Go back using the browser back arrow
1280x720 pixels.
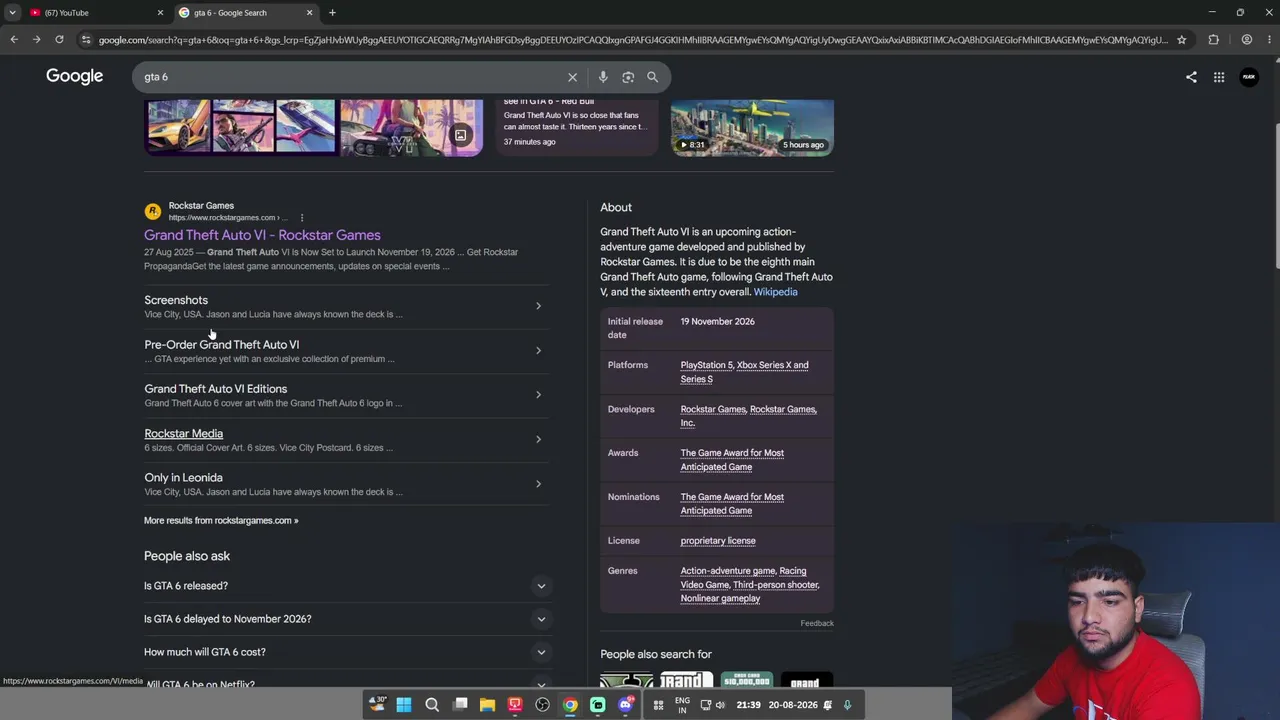(14, 40)
